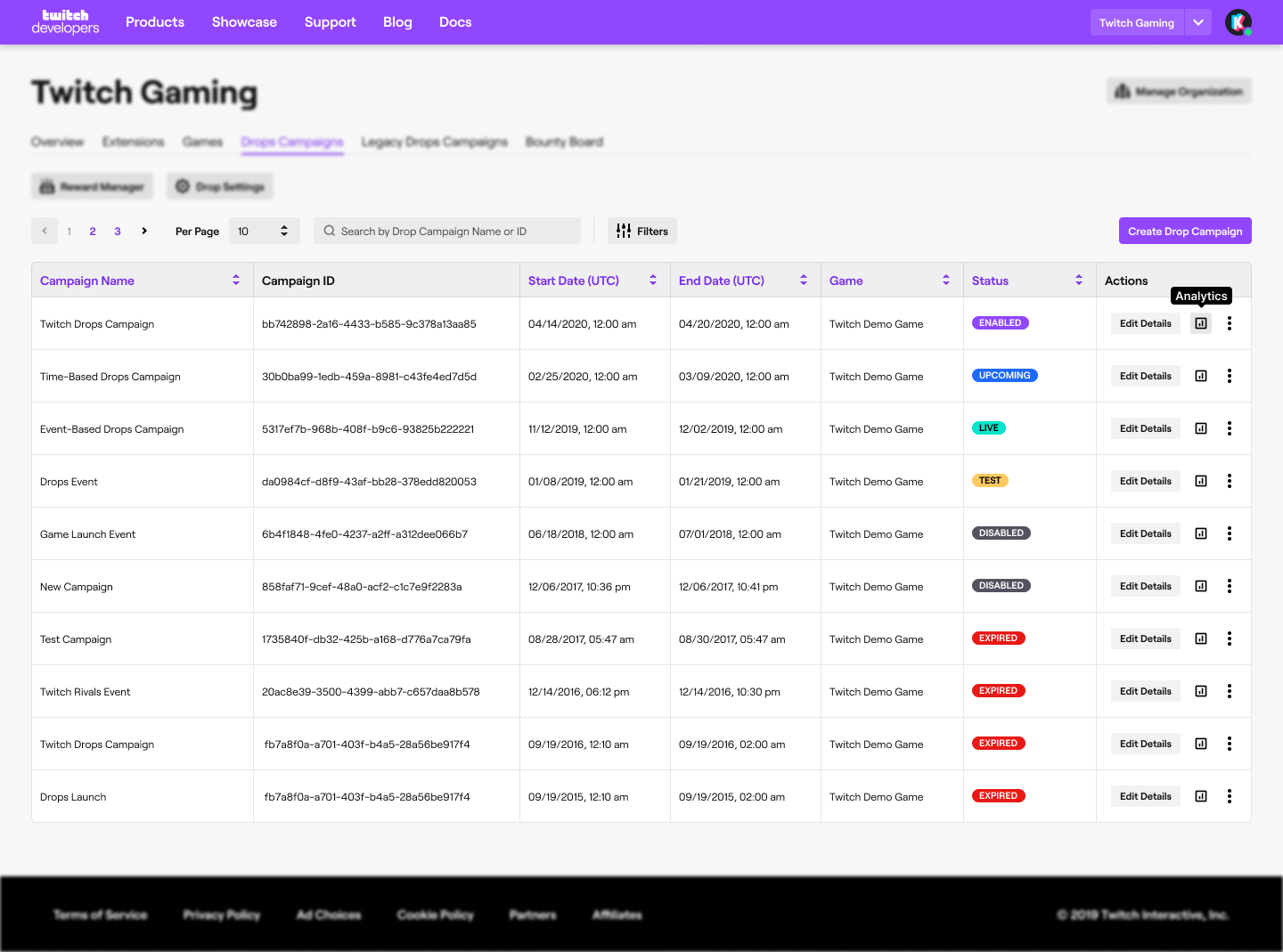Screen dimensions: 1283x952
Task: Open Docs in top navigation
Action: pyautogui.click(x=455, y=22)
